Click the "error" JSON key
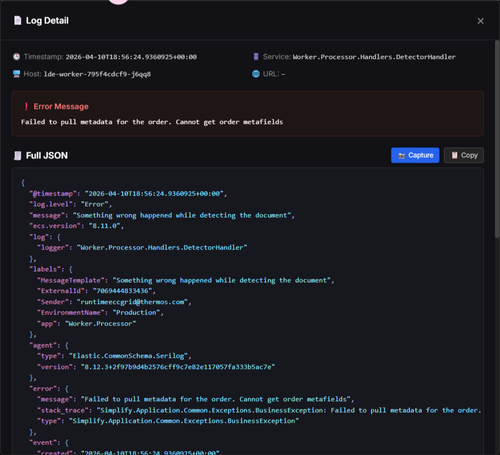This screenshot has height=455, width=500. [43, 389]
